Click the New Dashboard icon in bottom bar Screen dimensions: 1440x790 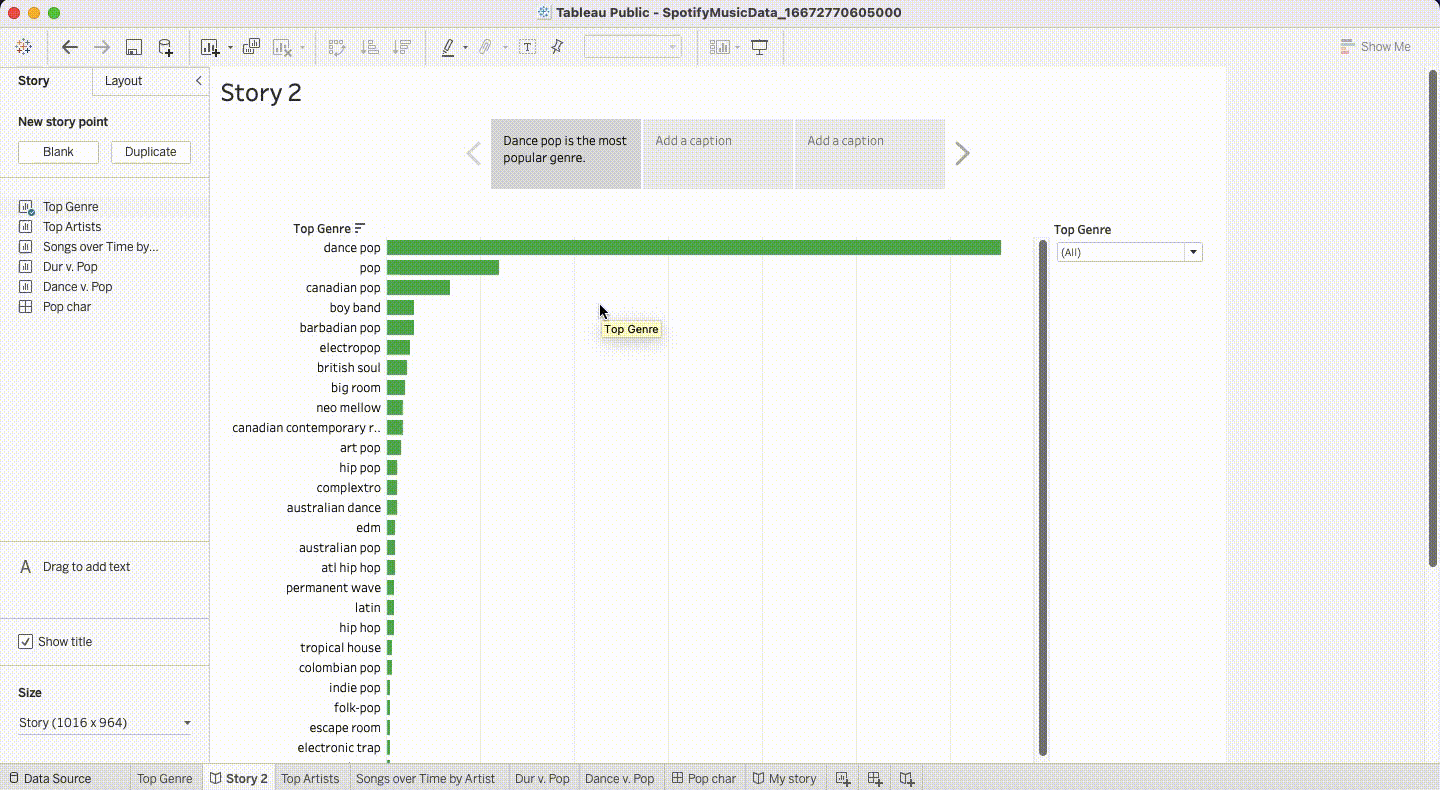tap(875, 779)
